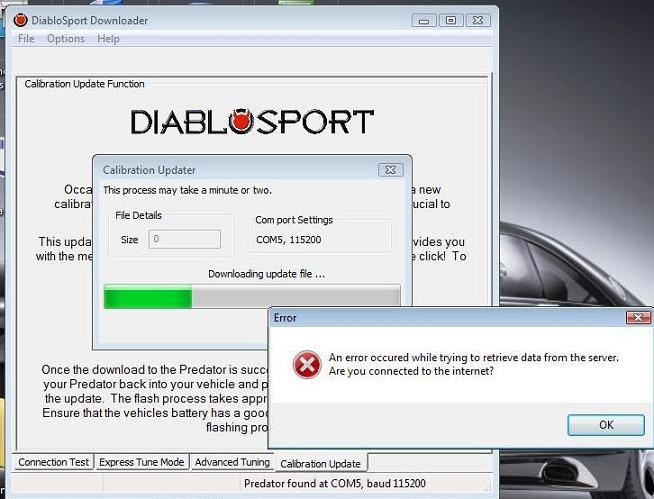Switch to the Express Tune Mode tab
Image resolution: width=654 pixels, height=499 pixels.
pos(142,462)
